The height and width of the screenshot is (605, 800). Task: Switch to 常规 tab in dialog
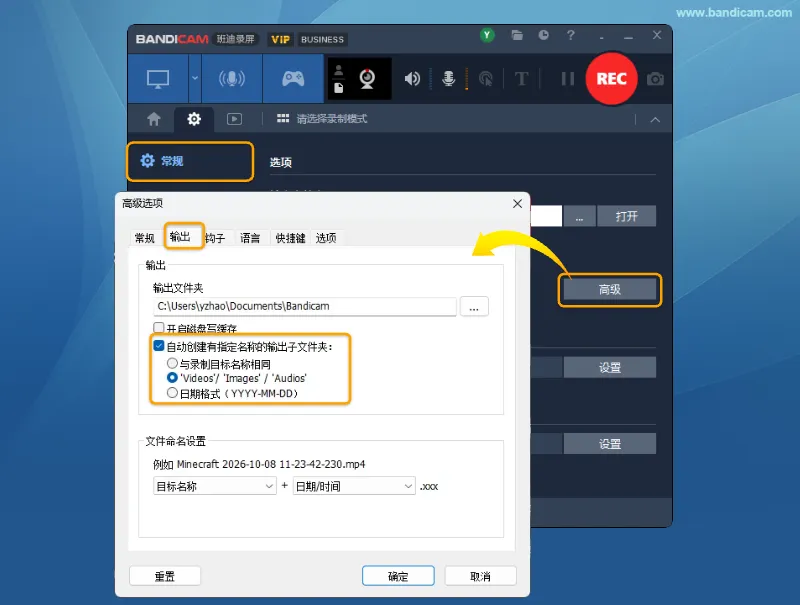(x=144, y=238)
